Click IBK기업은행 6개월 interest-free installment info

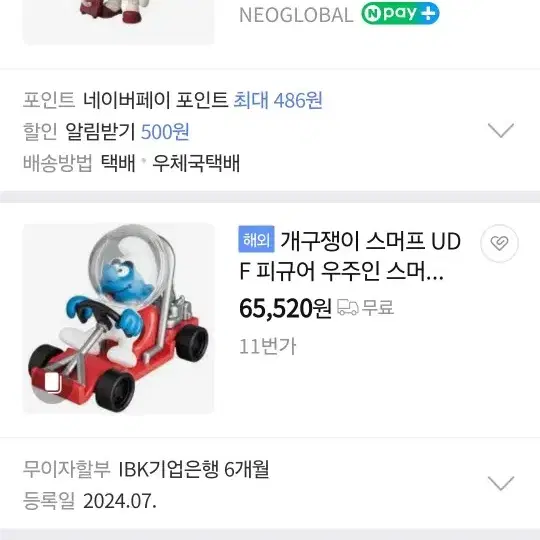194,469
